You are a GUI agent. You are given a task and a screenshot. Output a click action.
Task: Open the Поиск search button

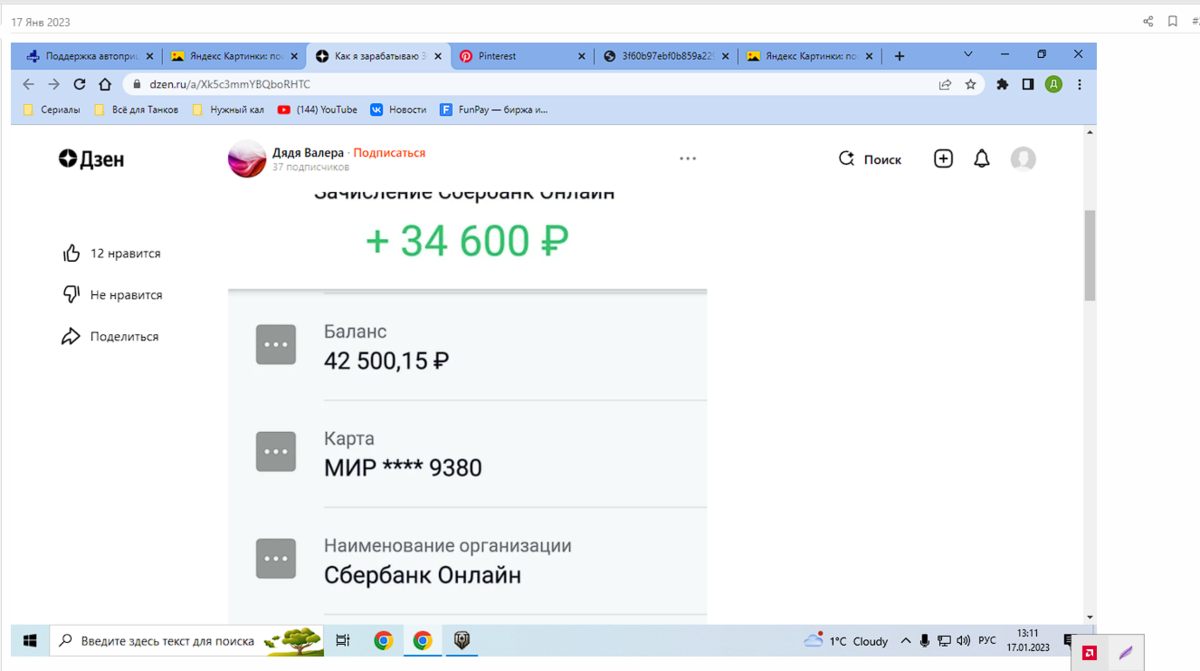coord(871,159)
